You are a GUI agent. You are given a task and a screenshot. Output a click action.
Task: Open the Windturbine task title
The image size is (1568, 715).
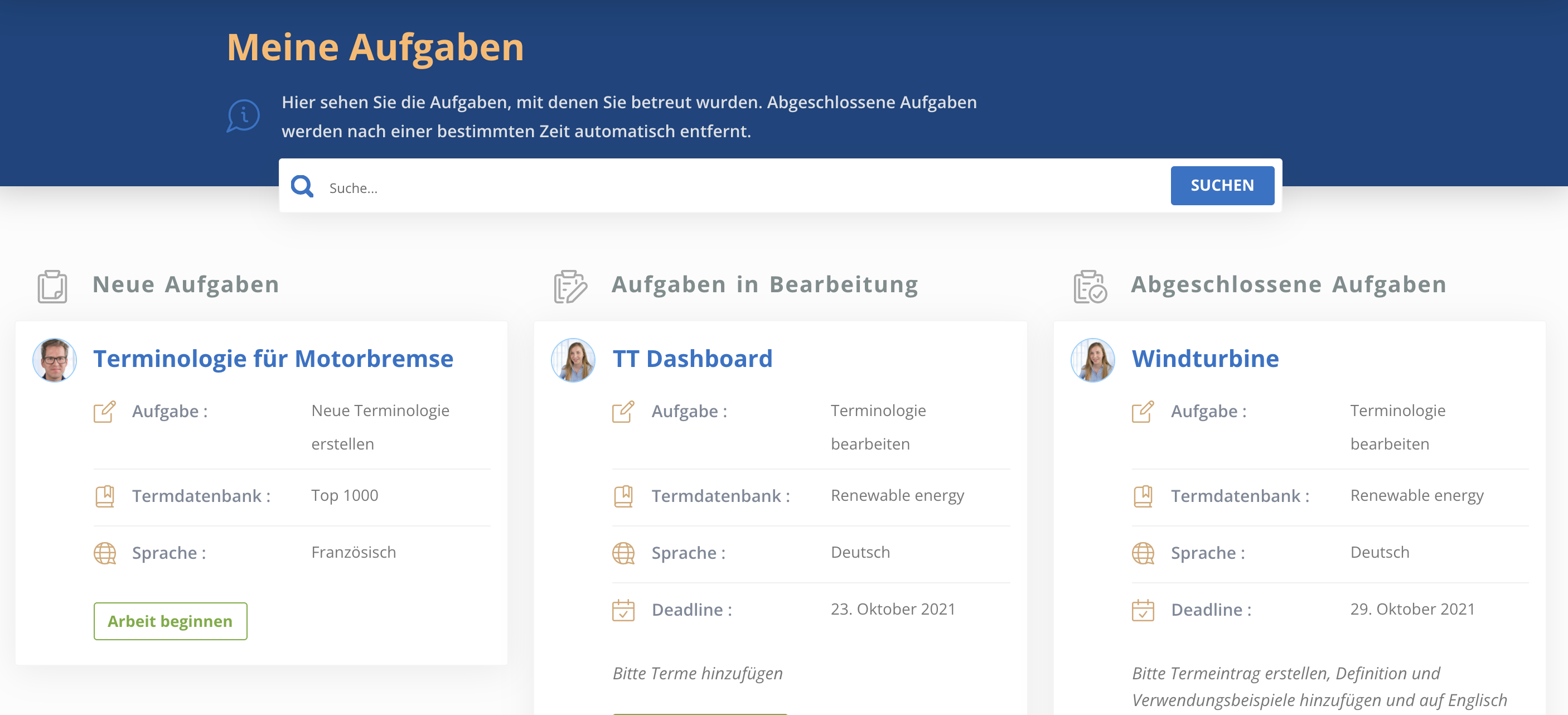pos(1205,359)
